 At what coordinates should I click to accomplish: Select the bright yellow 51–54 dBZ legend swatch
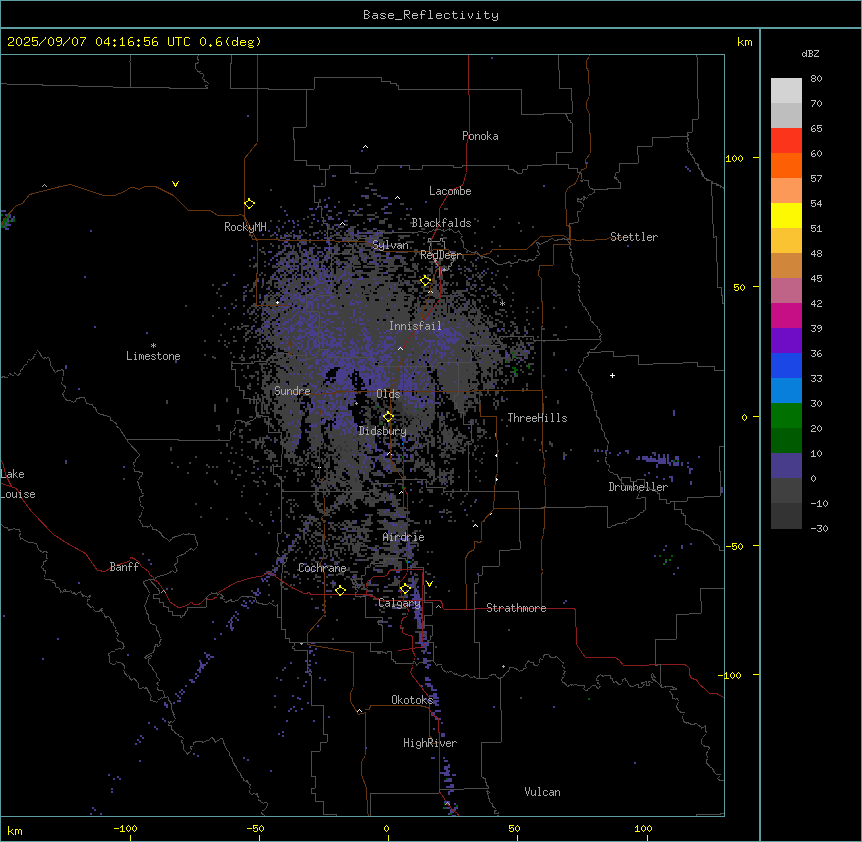786,215
